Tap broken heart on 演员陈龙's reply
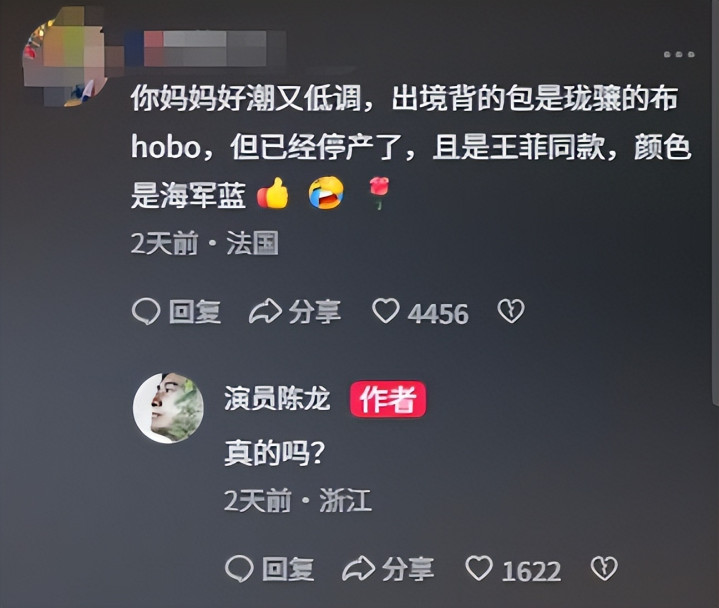This screenshot has width=719, height=608. click(604, 569)
